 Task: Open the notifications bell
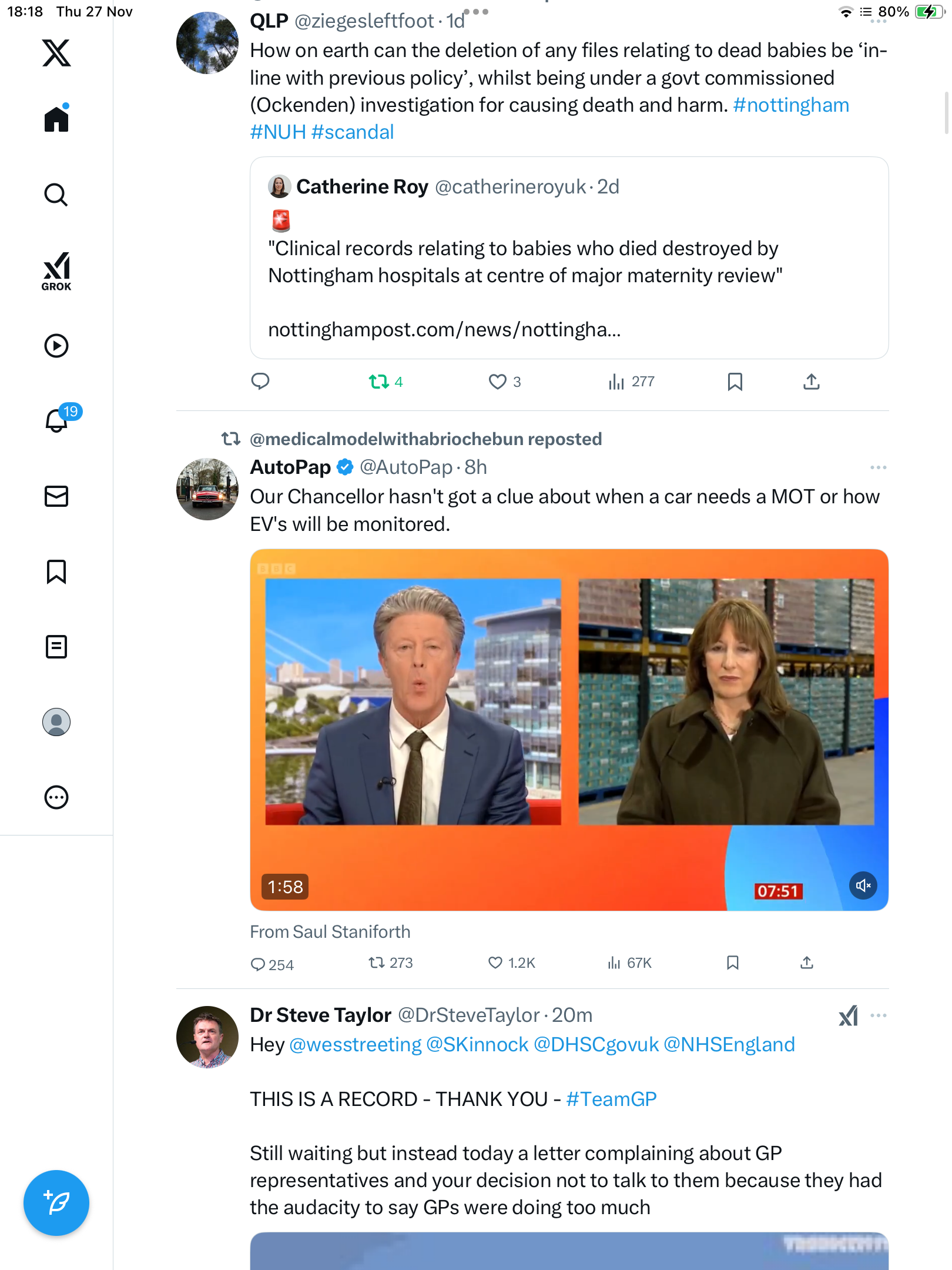click(56, 420)
